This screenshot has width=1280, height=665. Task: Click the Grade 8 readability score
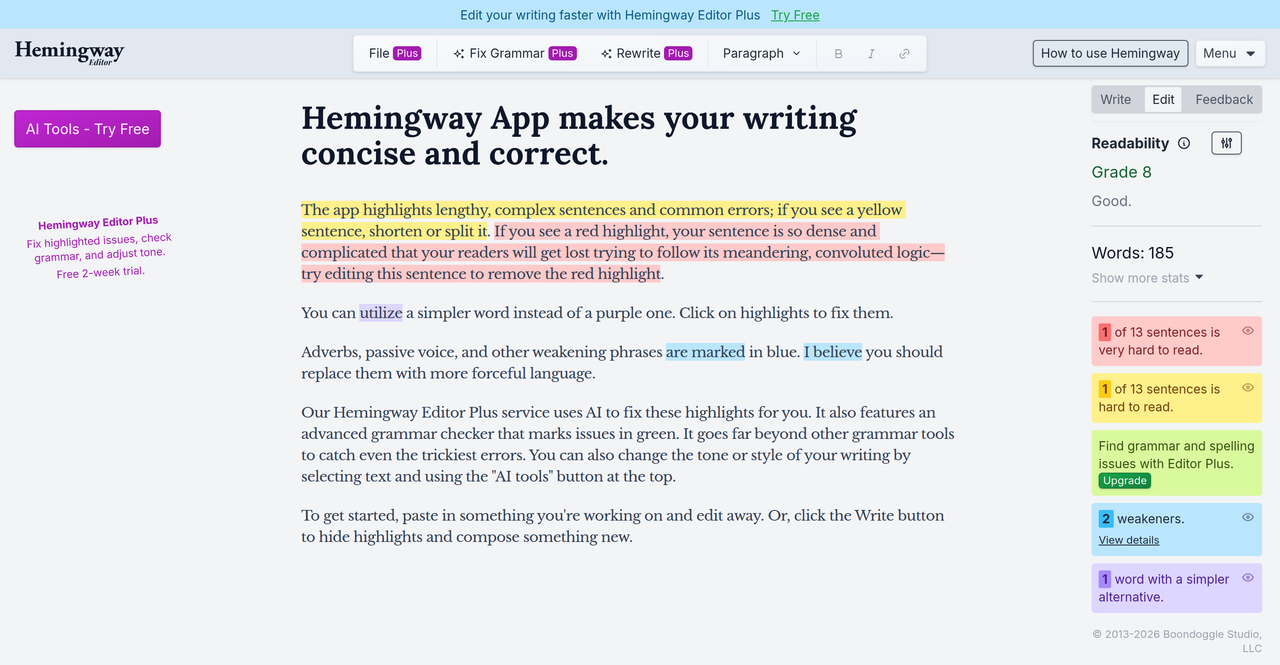tap(1121, 172)
